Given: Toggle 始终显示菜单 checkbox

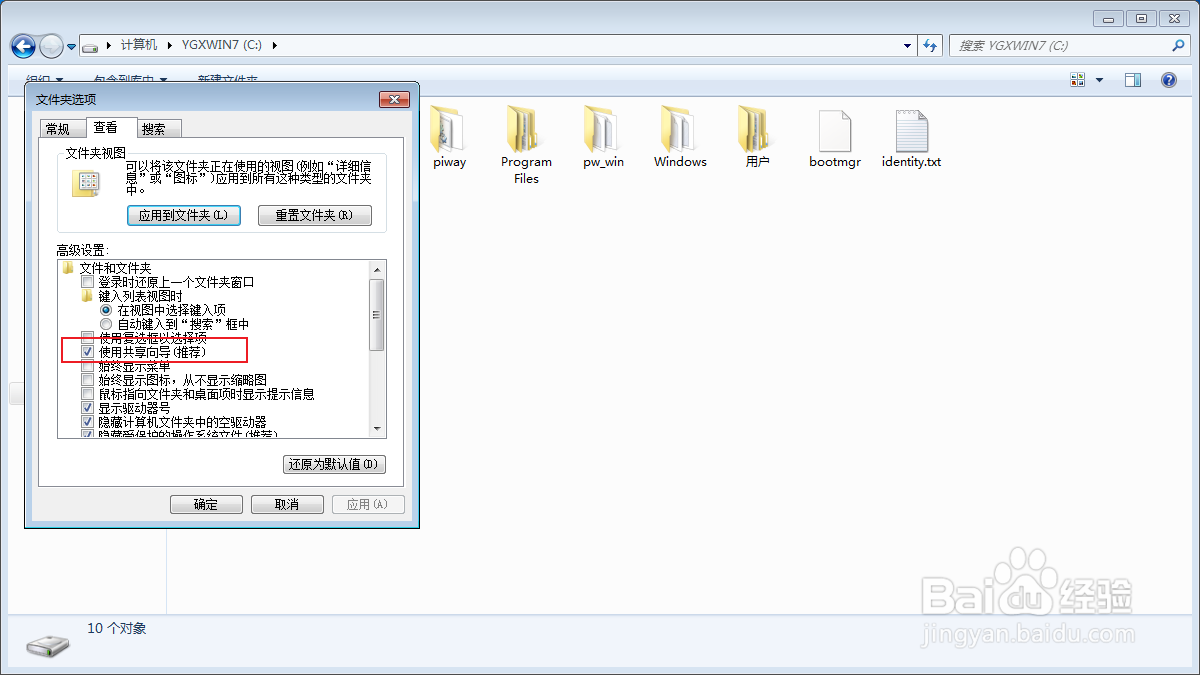Looking at the screenshot, I should pos(88,366).
